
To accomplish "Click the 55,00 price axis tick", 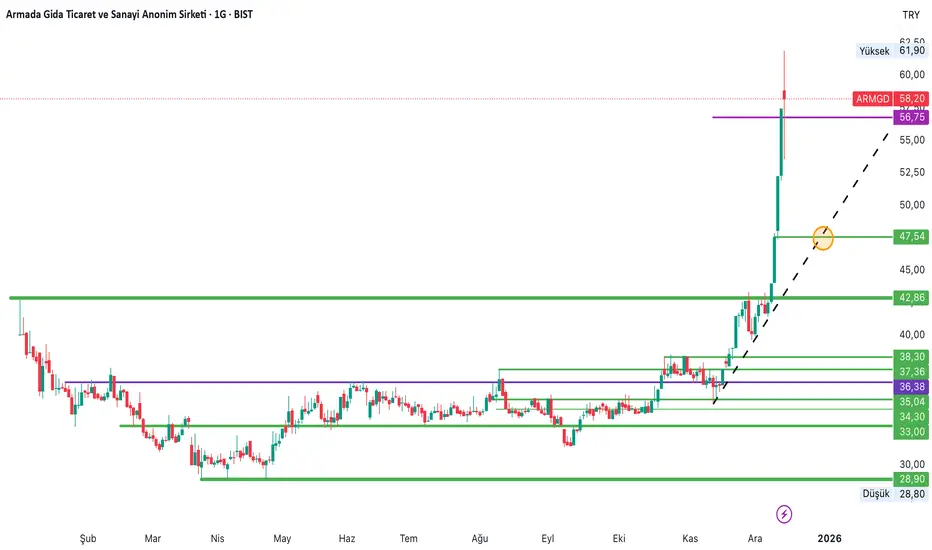I will [x=912, y=140].
